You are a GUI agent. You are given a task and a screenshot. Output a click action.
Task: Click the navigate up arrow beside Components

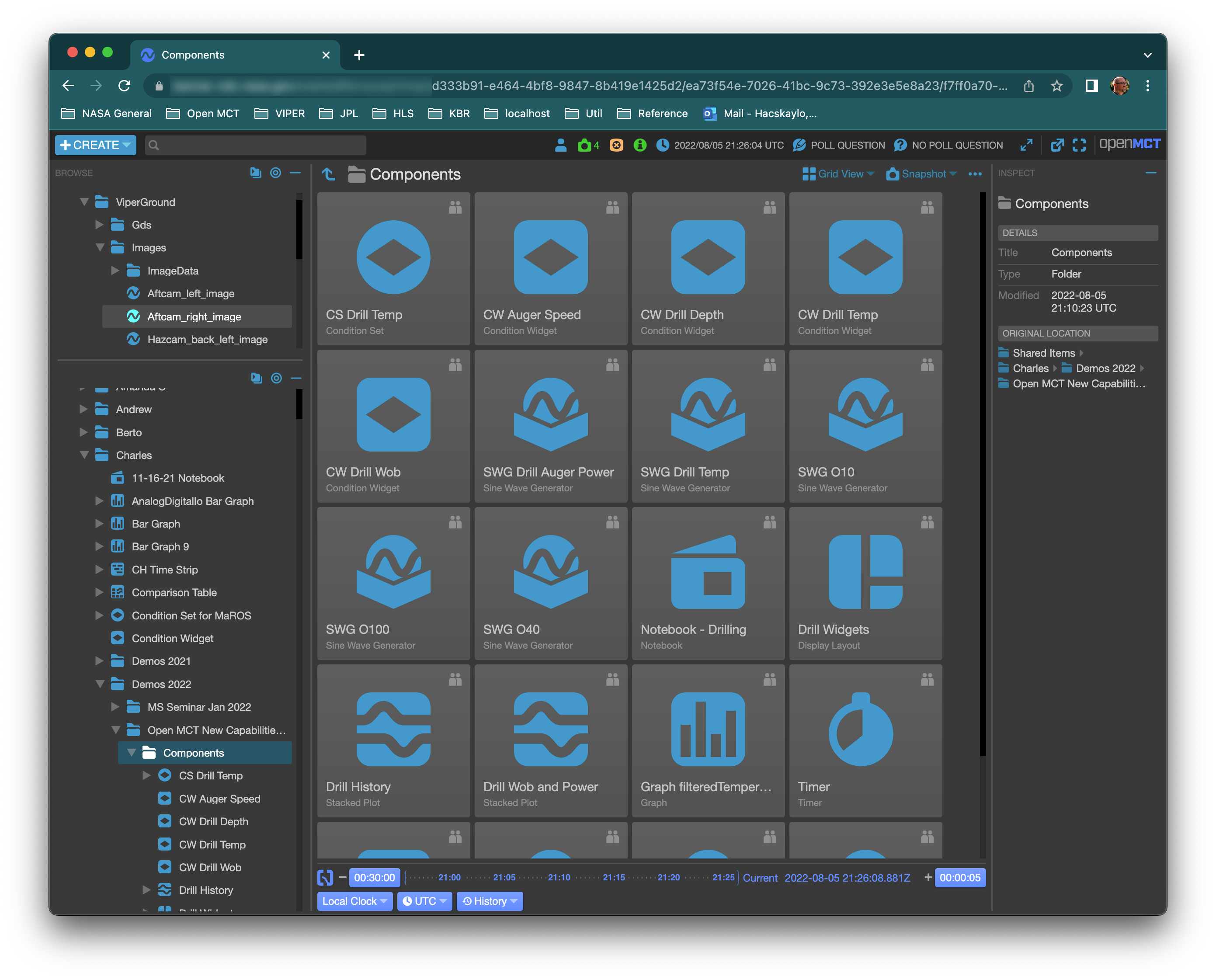click(329, 174)
